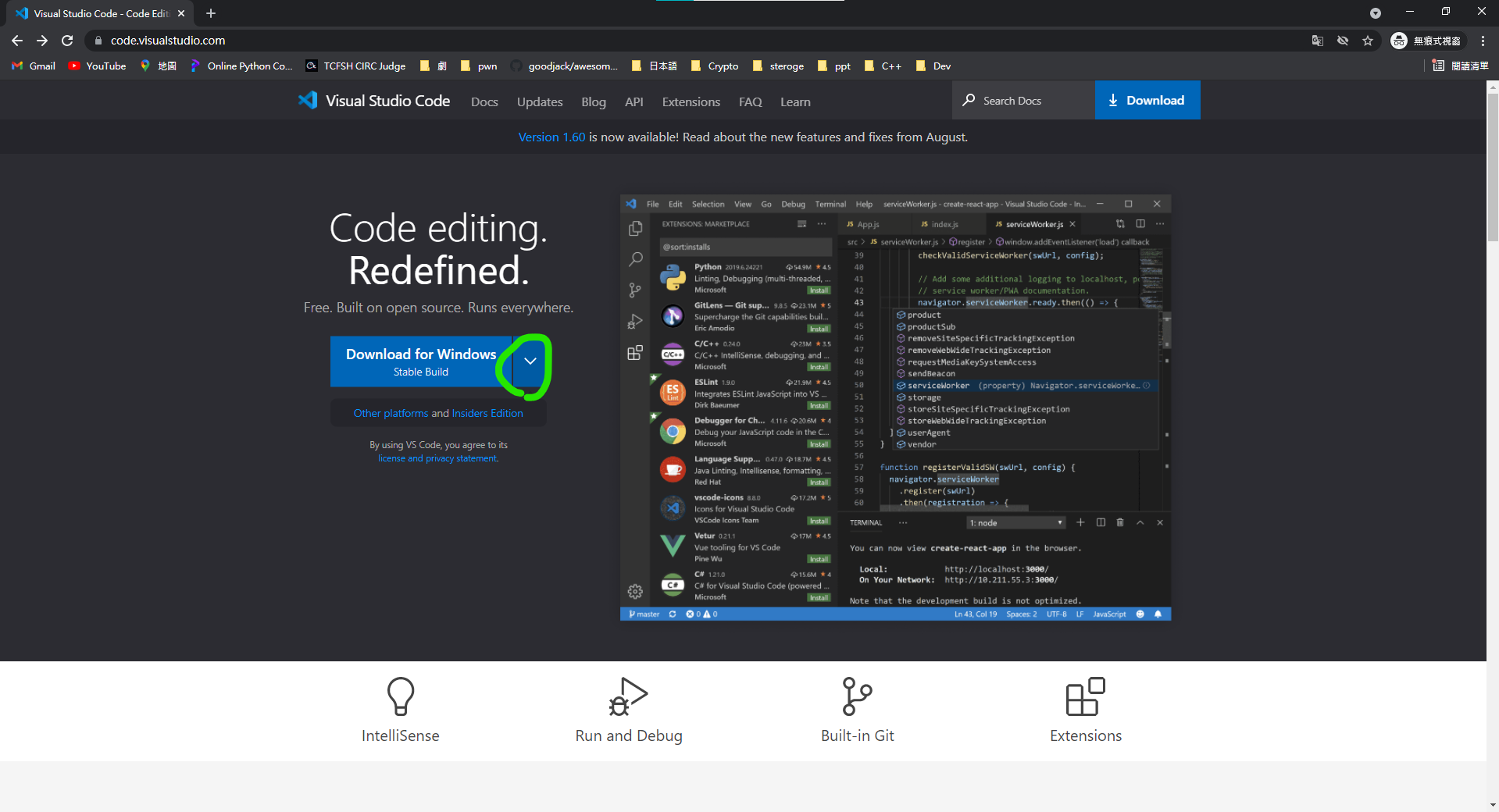
Task: Click the Built-in Git branch icon
Action: [x=857, y=696]
